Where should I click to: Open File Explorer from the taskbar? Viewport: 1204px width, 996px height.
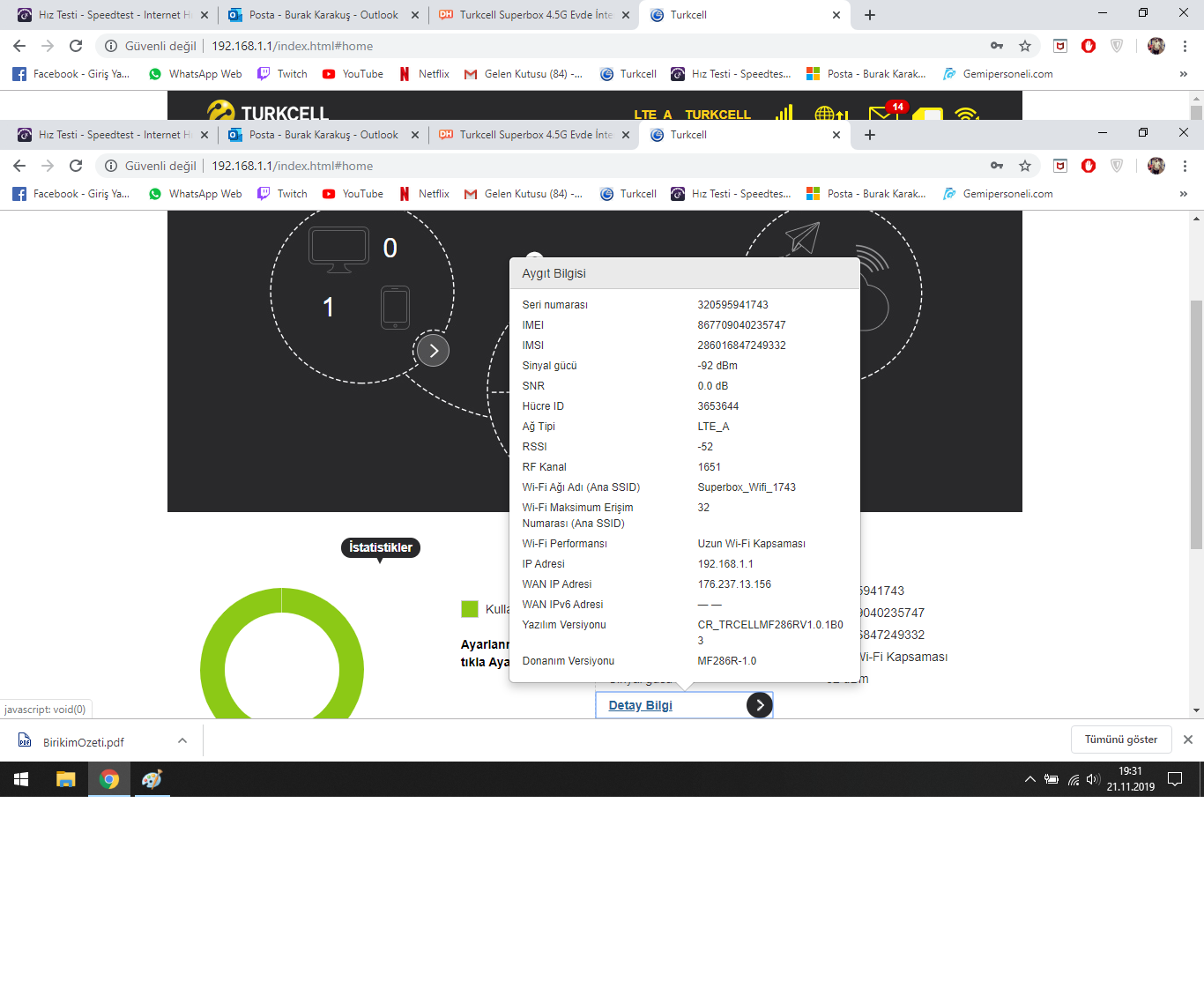click(x=66, y=779)
